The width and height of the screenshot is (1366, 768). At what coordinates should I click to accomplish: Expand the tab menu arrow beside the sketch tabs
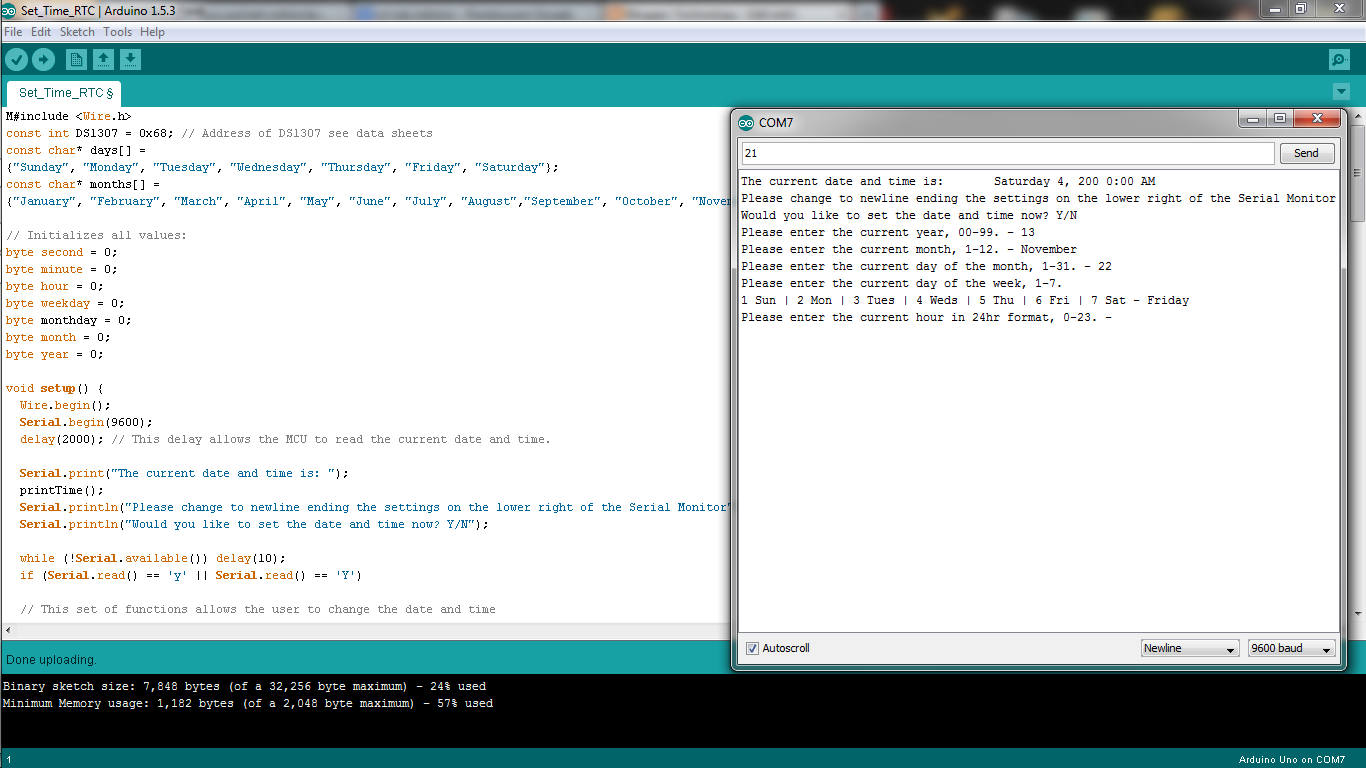[1340, 92]
